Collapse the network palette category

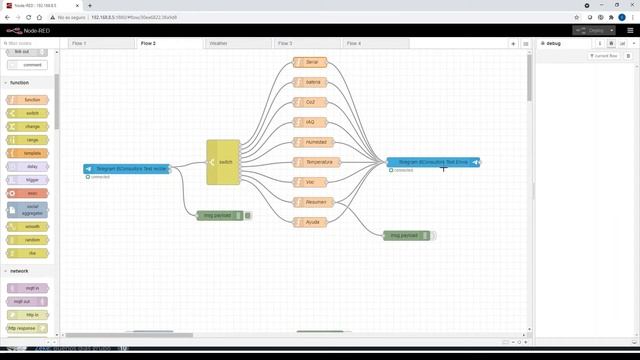(19, 271)
